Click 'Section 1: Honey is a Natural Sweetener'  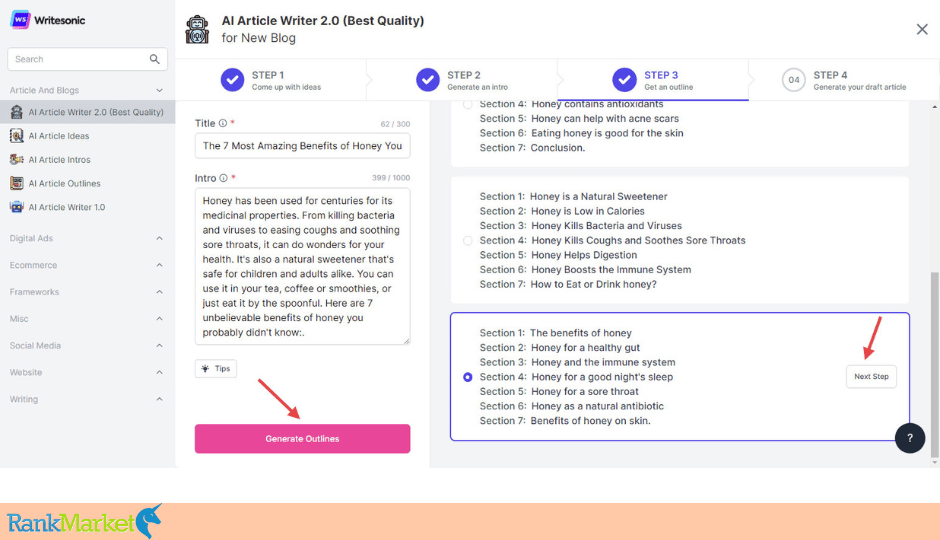tap(573, 197)
